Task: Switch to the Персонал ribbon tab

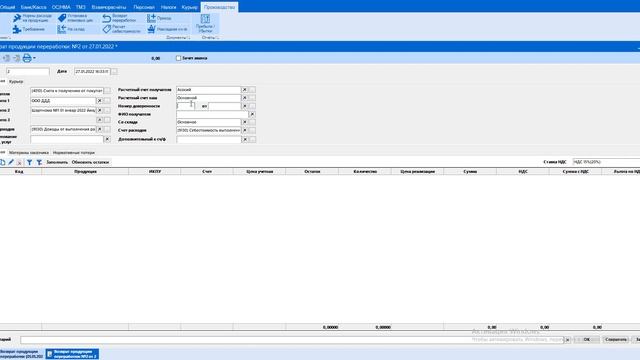Action: [x=144, y=7]
